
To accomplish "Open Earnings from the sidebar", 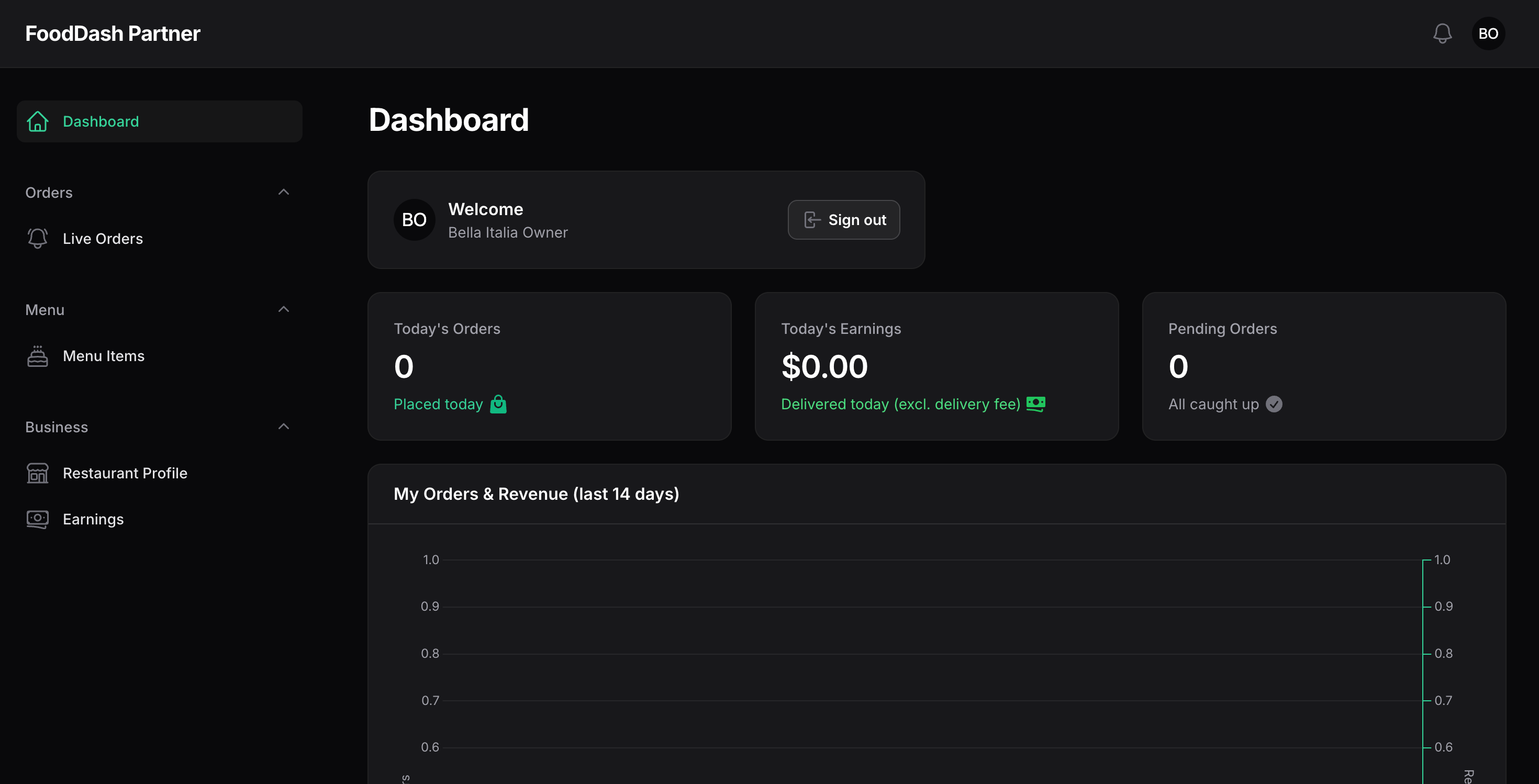I will pyautogui.click(x=160, y=519).
